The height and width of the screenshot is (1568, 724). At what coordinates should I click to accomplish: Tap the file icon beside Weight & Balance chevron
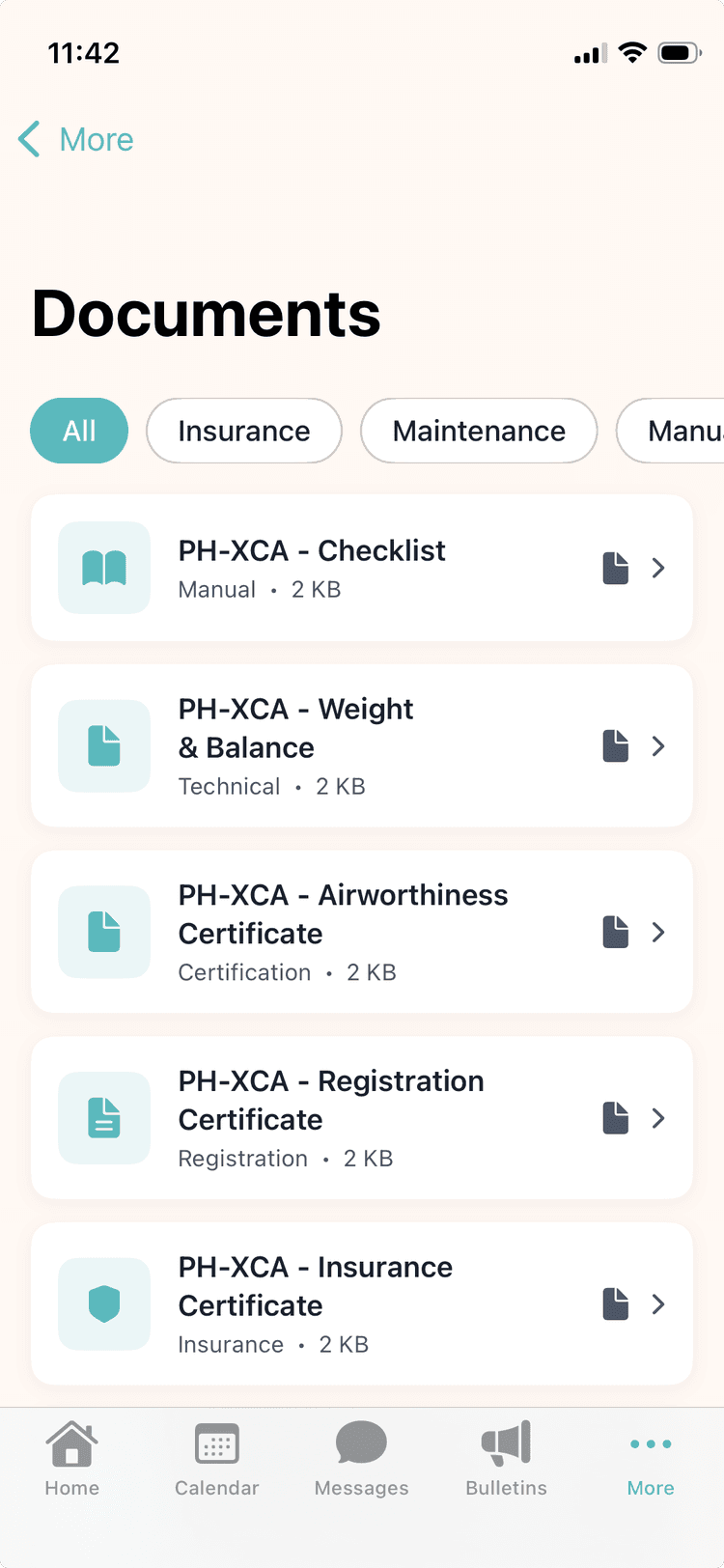pyautogui.click(x=616, y=746)
